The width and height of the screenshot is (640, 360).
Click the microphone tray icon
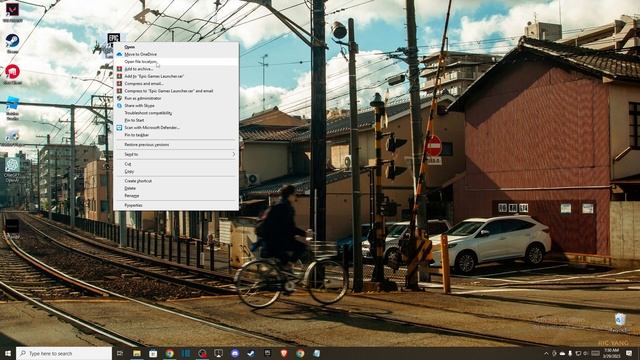tap(570, 353)
